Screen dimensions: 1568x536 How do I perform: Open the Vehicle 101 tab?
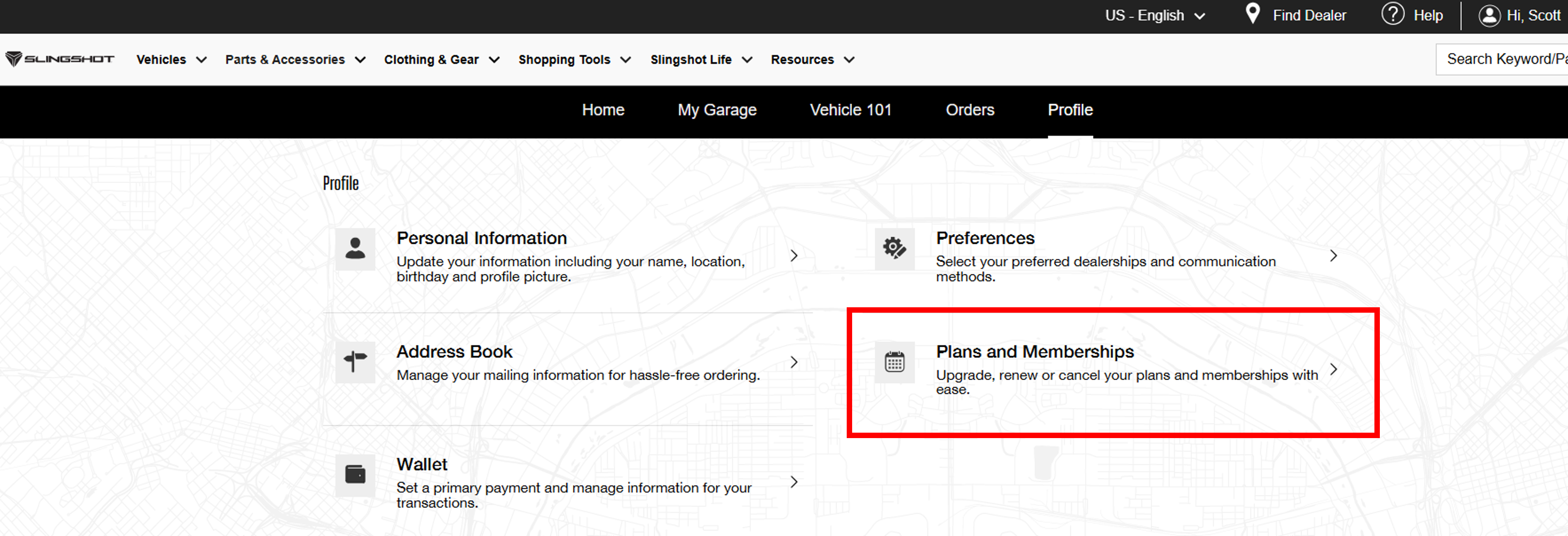tap(850, 110)
